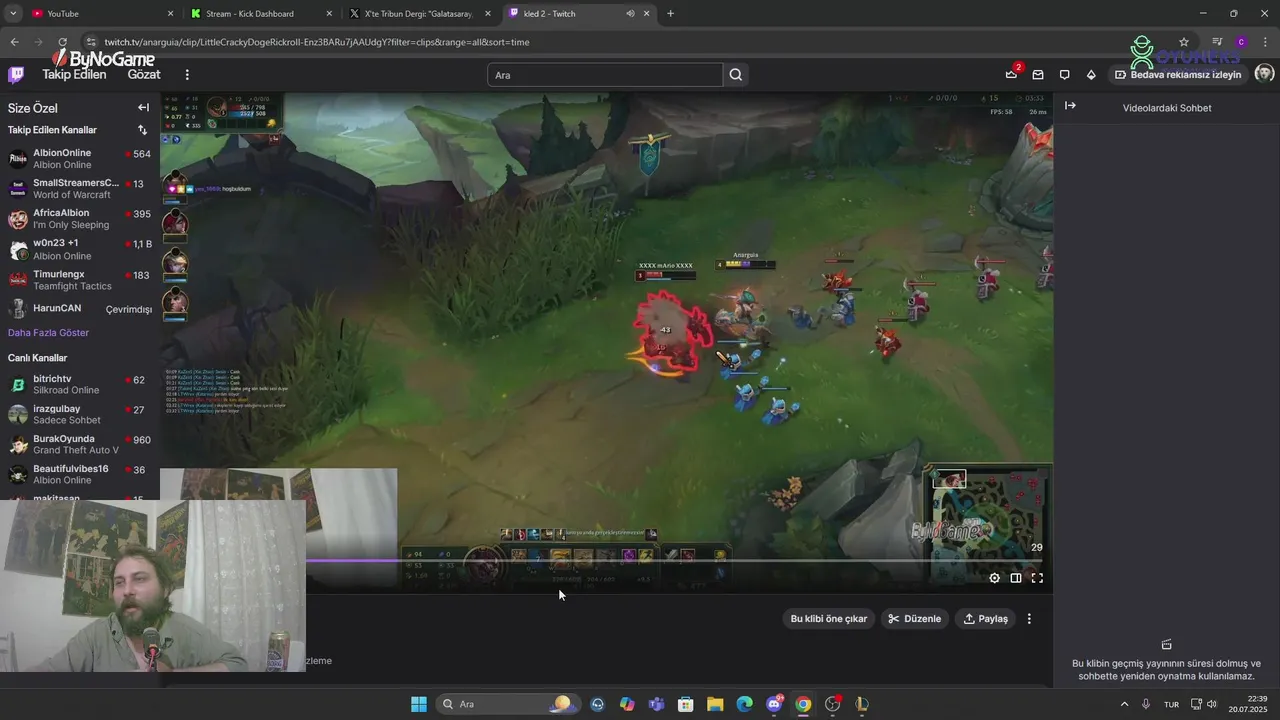Collapse the left sidebar arrow
This screenshot has height=720, width=1280.
143,108
